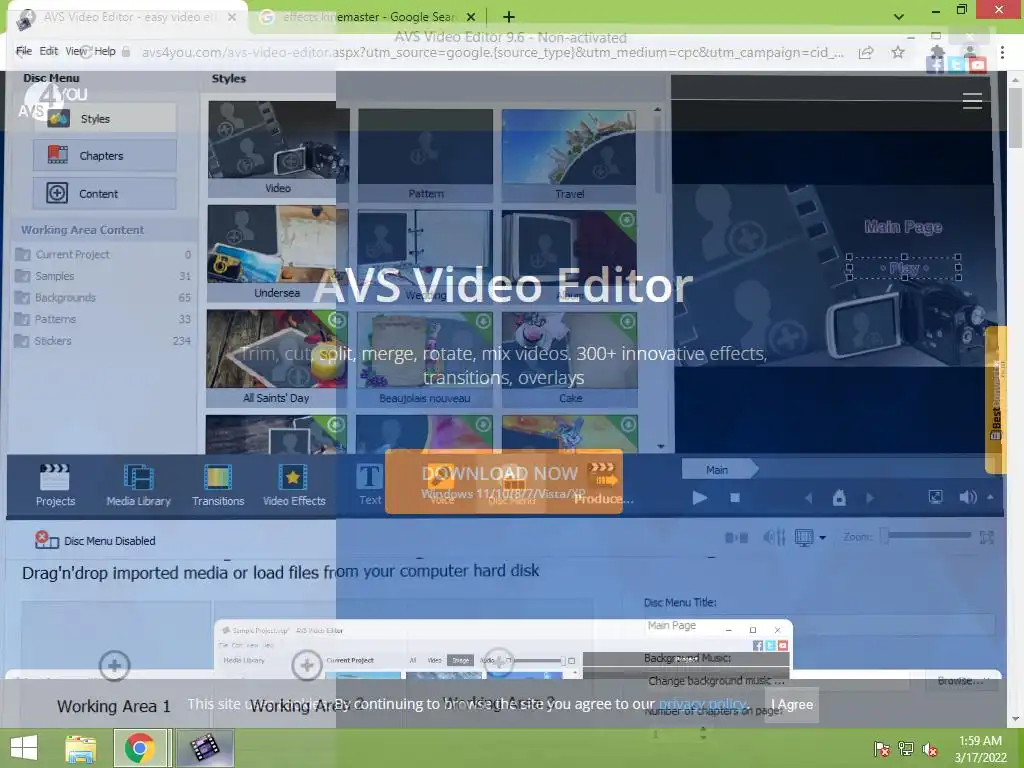Toggle the Disc Menu Disabled switch

46,539
